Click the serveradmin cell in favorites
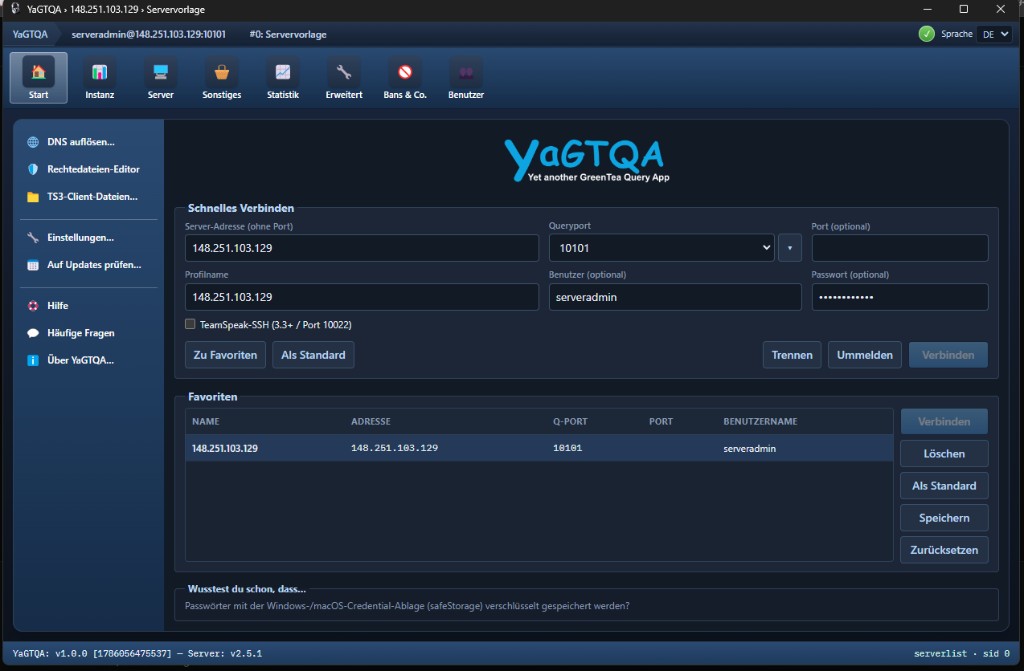The width and height of the screenshot is (1024, 671). click(x=750, y=448)
